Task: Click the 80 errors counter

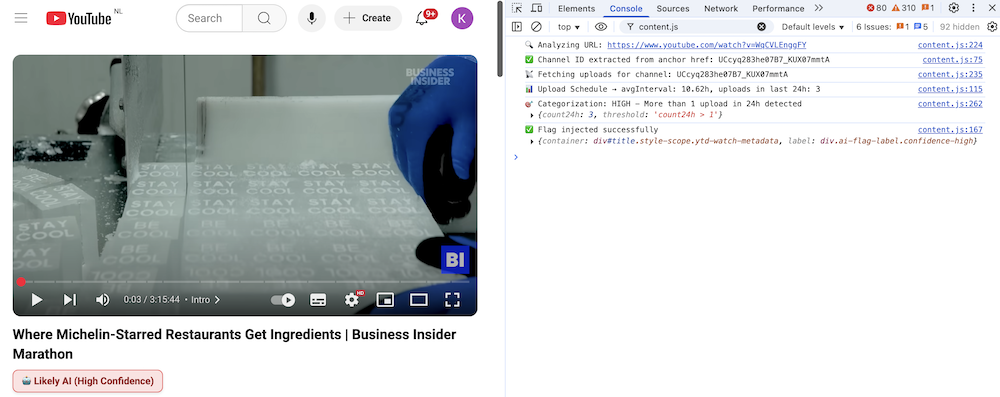Action: point(876,8)
